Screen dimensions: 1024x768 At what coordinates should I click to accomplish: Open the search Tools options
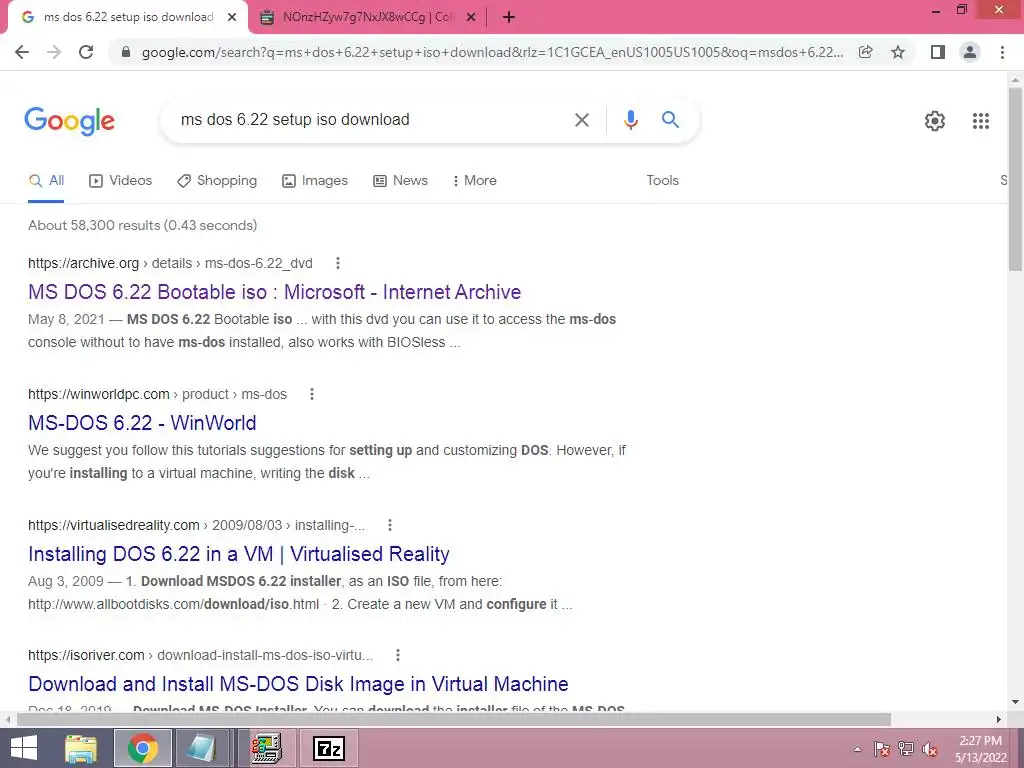pos(662,181)
